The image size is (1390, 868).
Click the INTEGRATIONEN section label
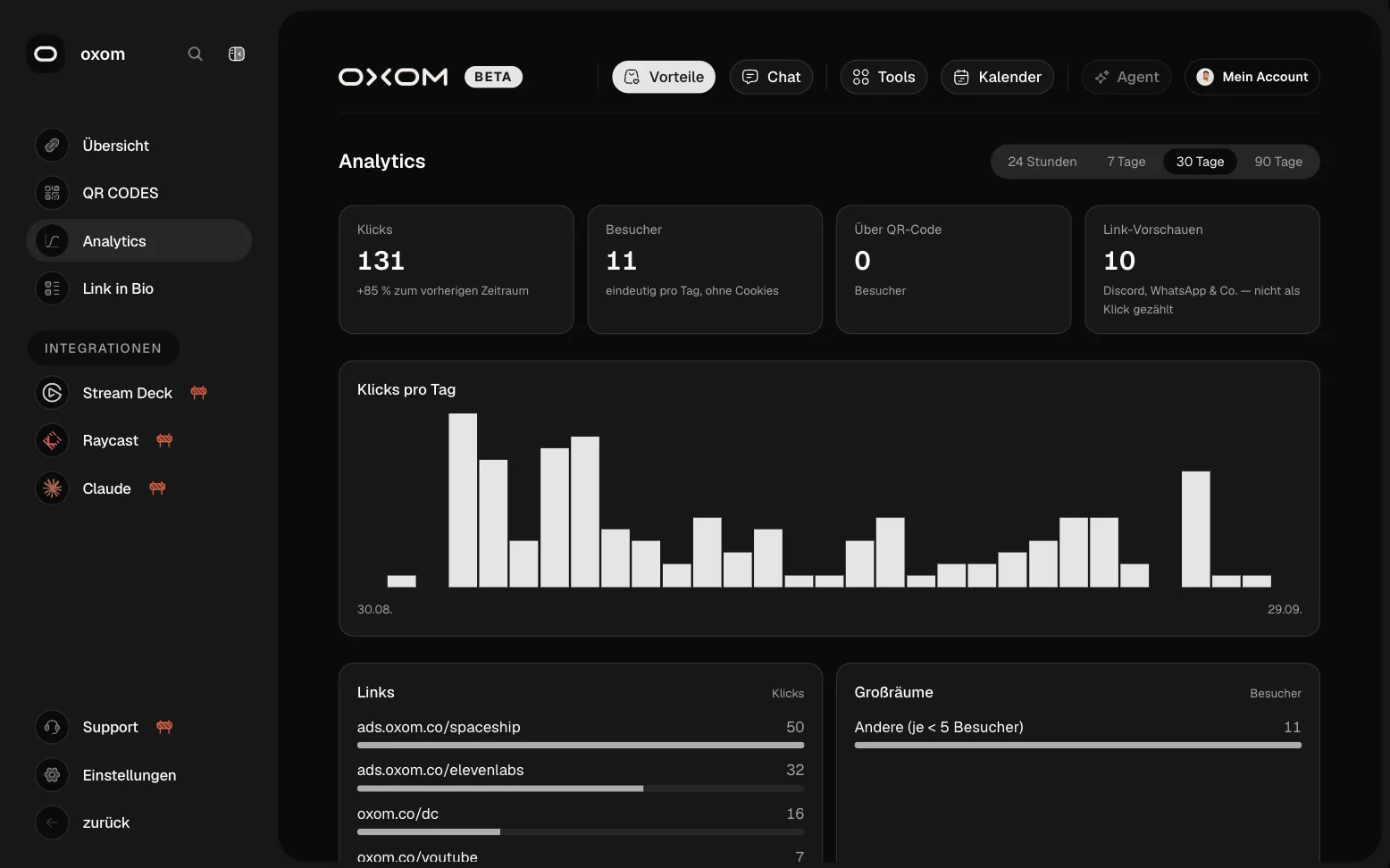click(x=104, y=348)
